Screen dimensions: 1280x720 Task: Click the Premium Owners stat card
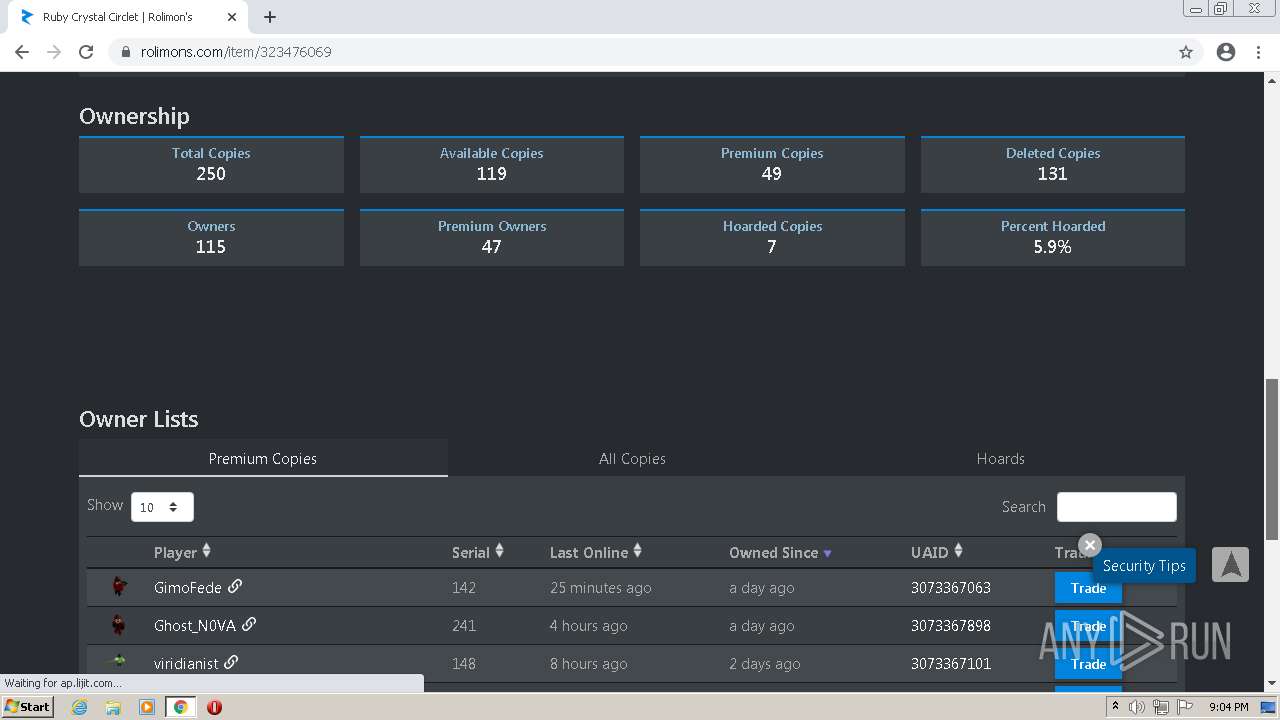pos(492,238)
